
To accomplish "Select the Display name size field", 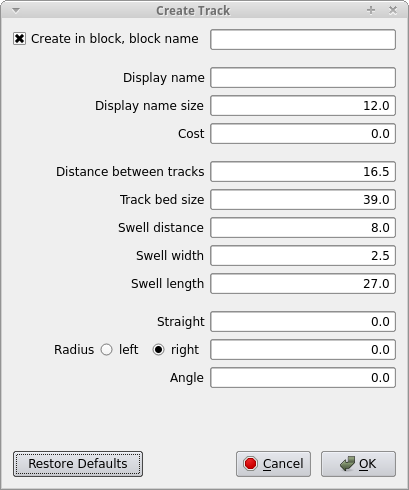I will tap(303, 106).
